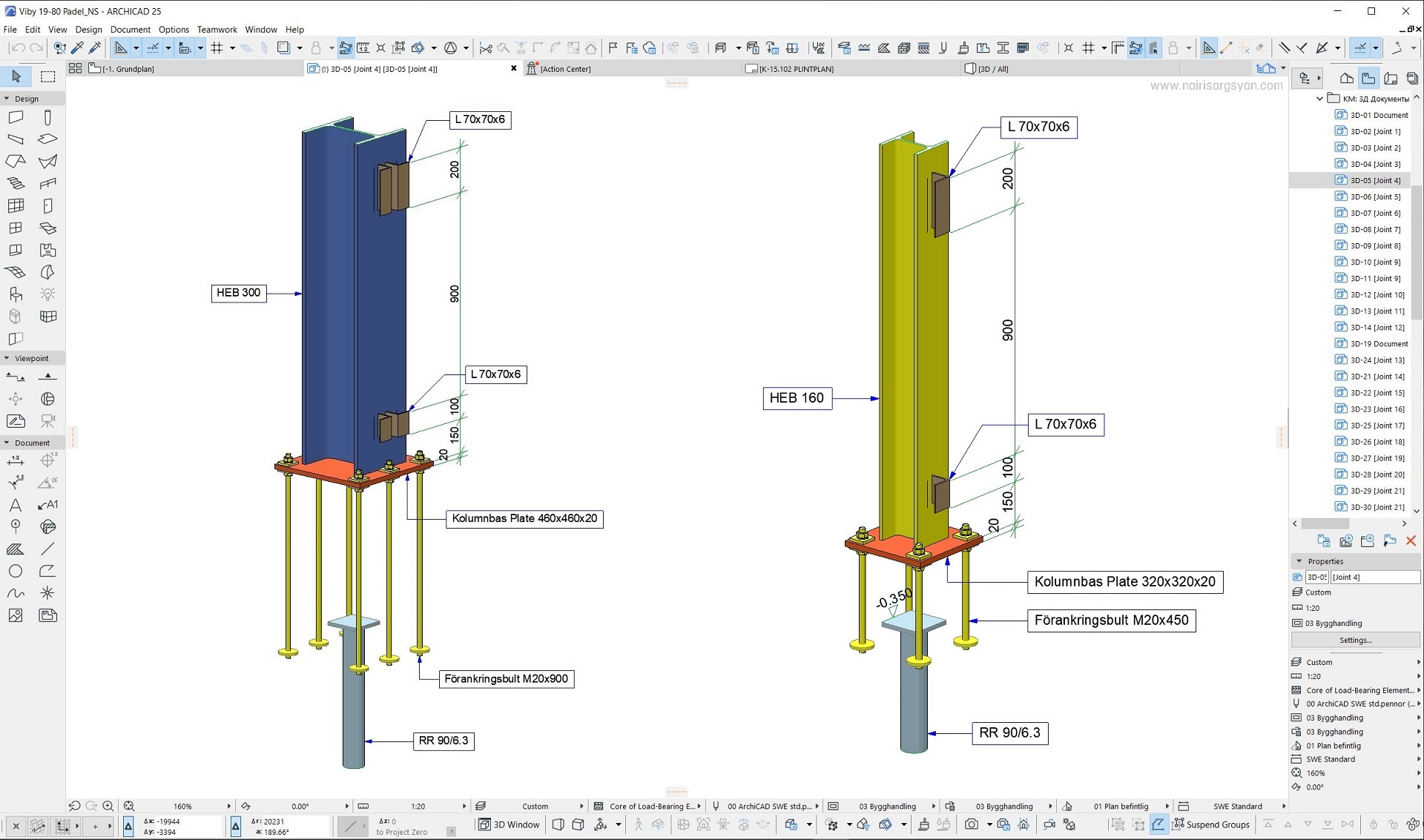The height and width of the screenshot is (840, 1424).
Task: Activate the Dimension tool in Document
Action: coord(16,460)
